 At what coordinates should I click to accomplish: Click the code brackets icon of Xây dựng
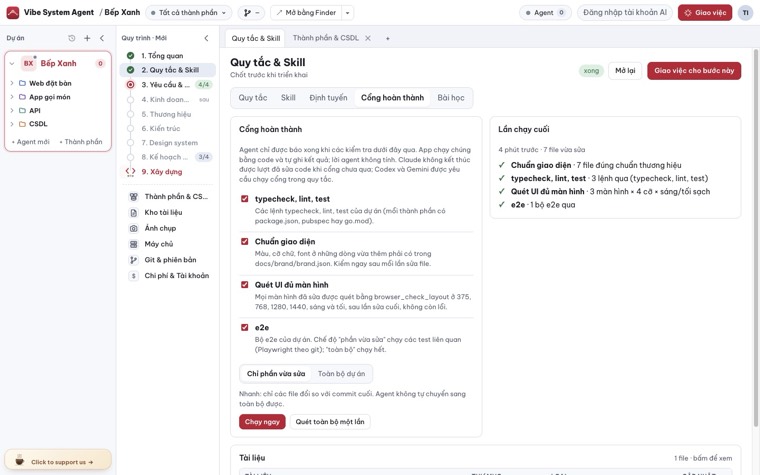(x=130, y=171)
